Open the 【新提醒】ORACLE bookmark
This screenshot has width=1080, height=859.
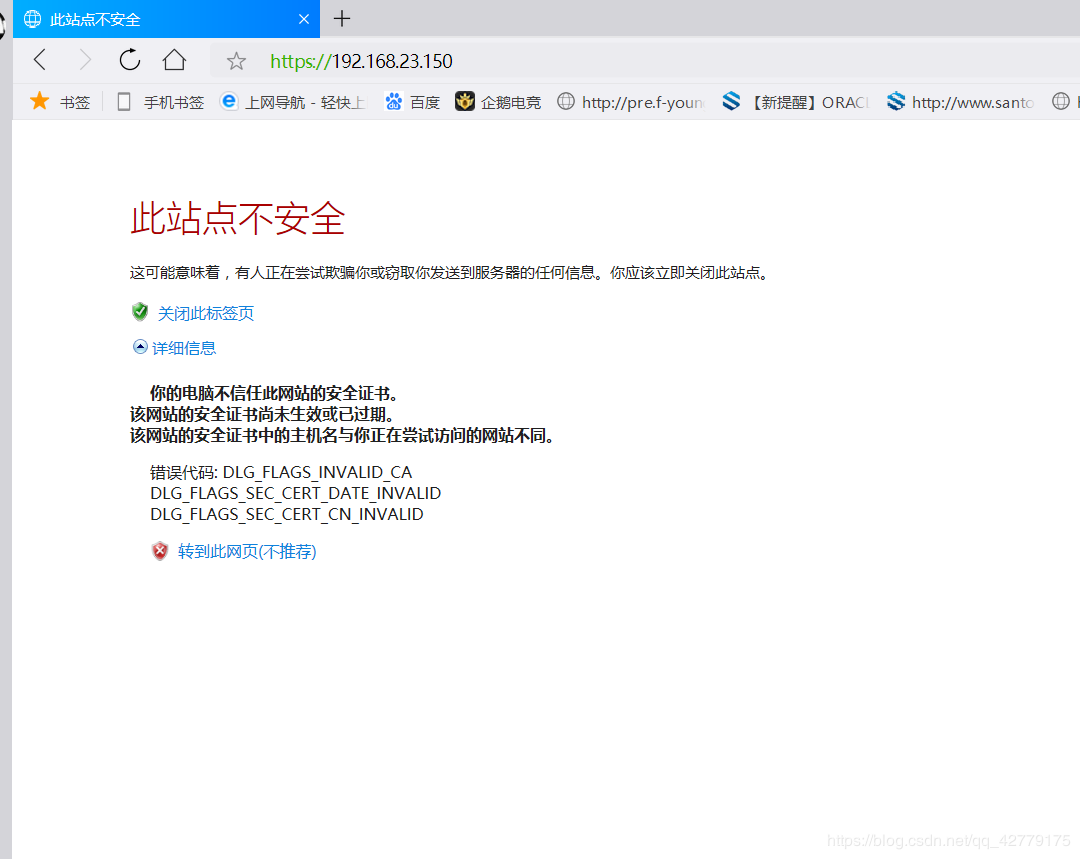click(x=796, y=102)
